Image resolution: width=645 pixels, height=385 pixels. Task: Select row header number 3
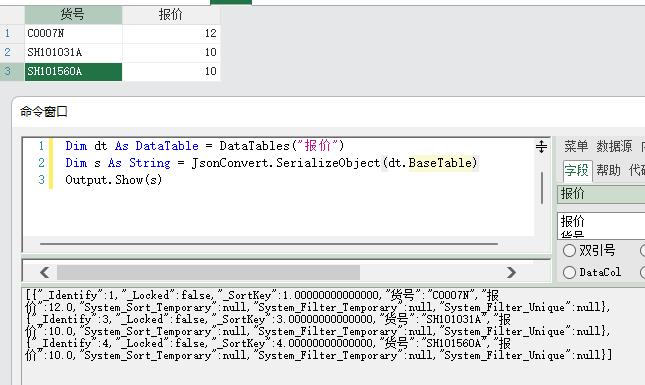click(12, 72)
